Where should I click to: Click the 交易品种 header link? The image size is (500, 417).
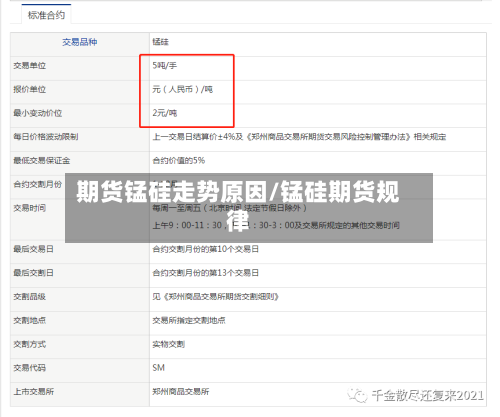coord(80,42)
